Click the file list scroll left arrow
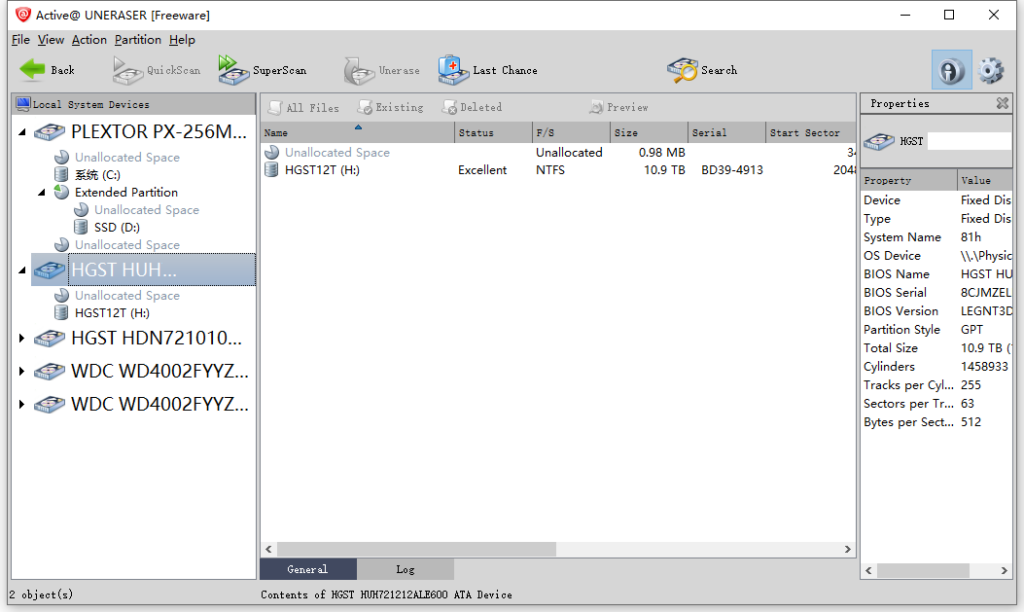1024x612 pixels. tap(268, 549)
